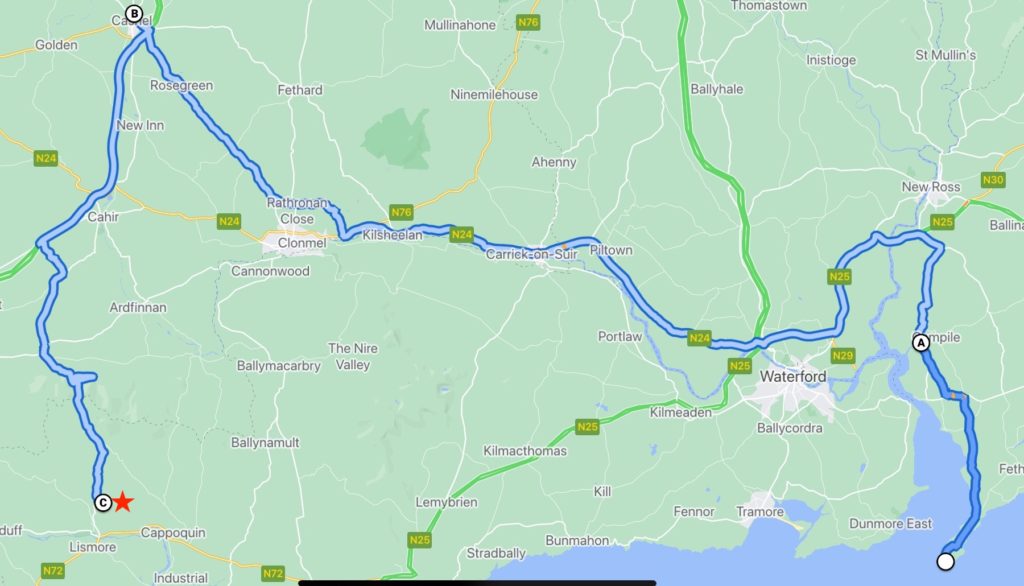1024x586 pixels.
Task: Tap waypoint marker A near Campile
Action: (921, 342)
